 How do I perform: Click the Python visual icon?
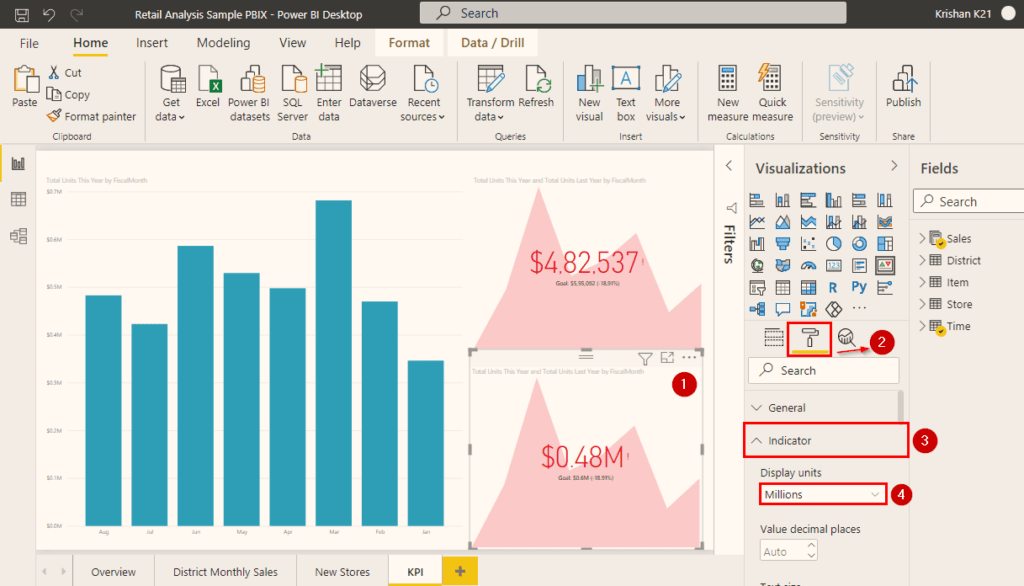point(857,287)
